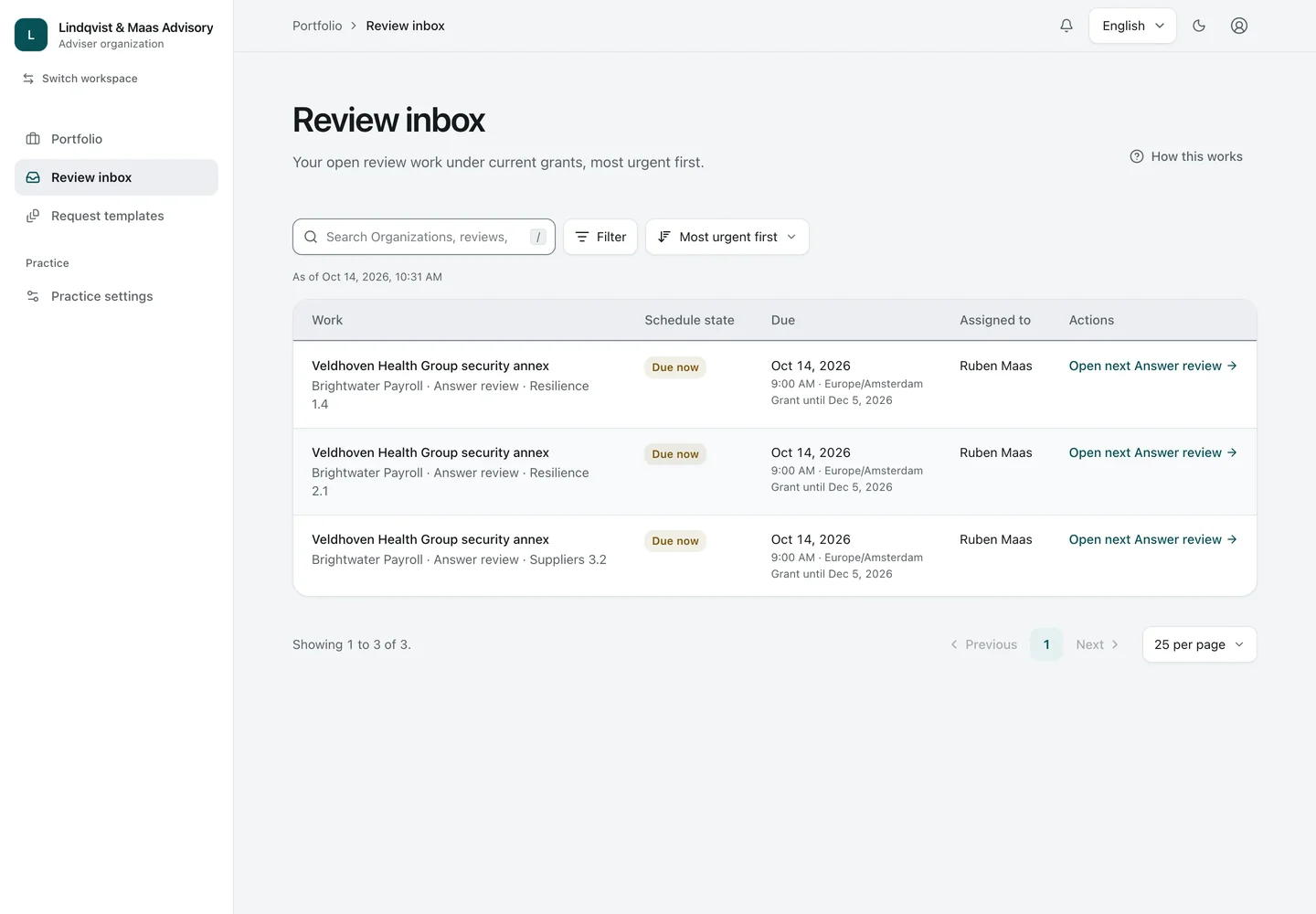Screen dimensions: 1316x914
Task: Open next Answer review for Resilience 2.1
Action: (1153, 452)
